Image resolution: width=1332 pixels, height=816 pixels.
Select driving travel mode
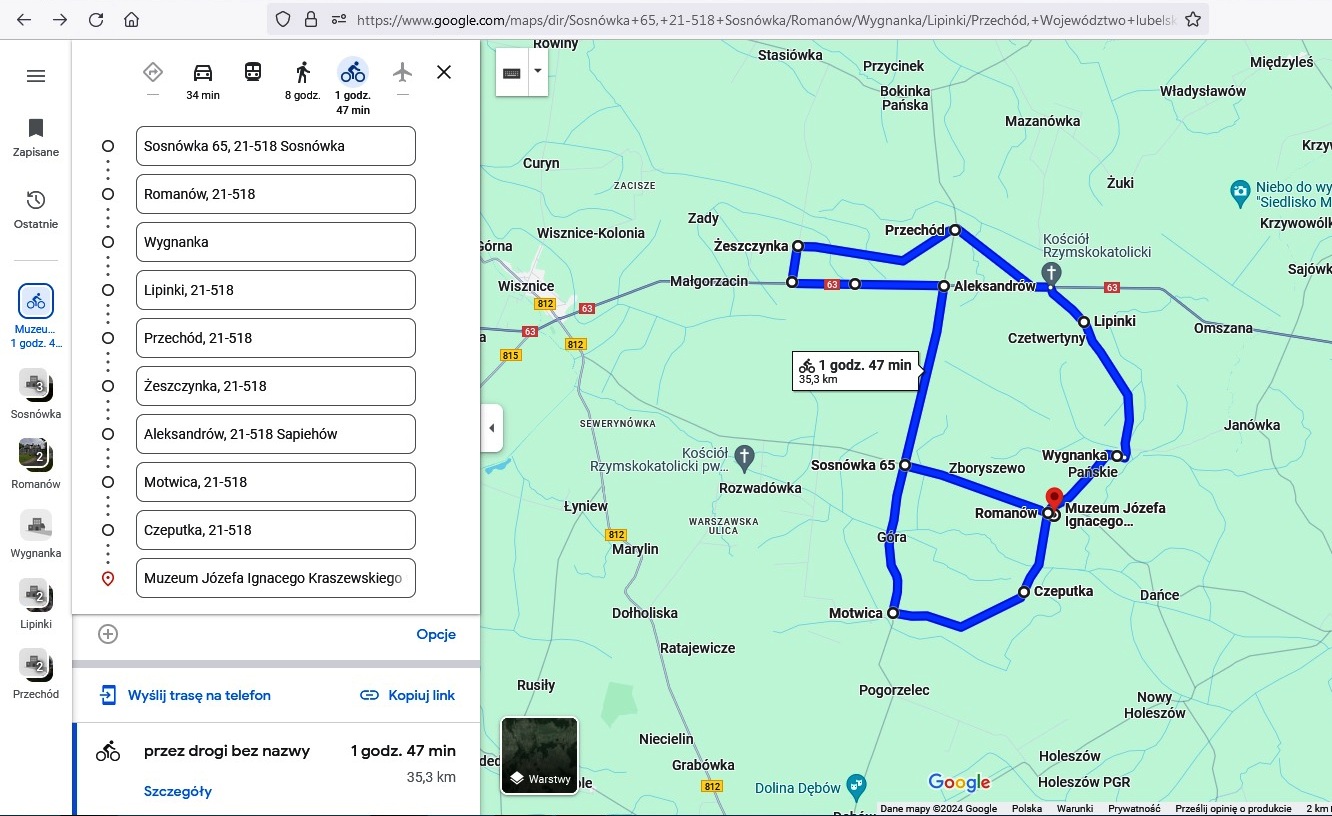pos(202,73)
